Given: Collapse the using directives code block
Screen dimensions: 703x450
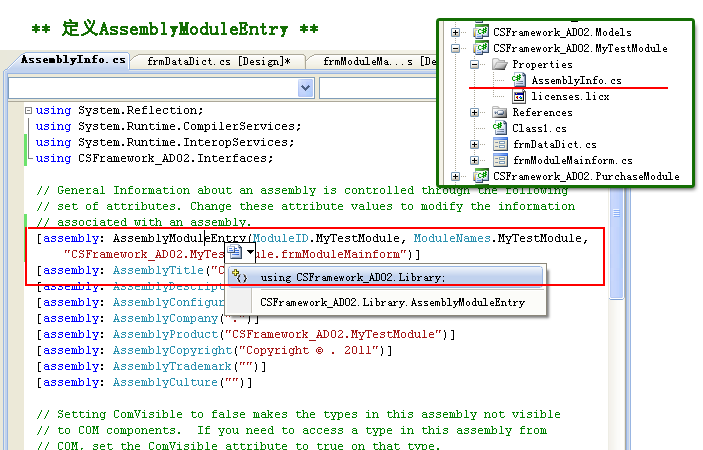Looking at the screenshot, I should [x=27, y=110].
